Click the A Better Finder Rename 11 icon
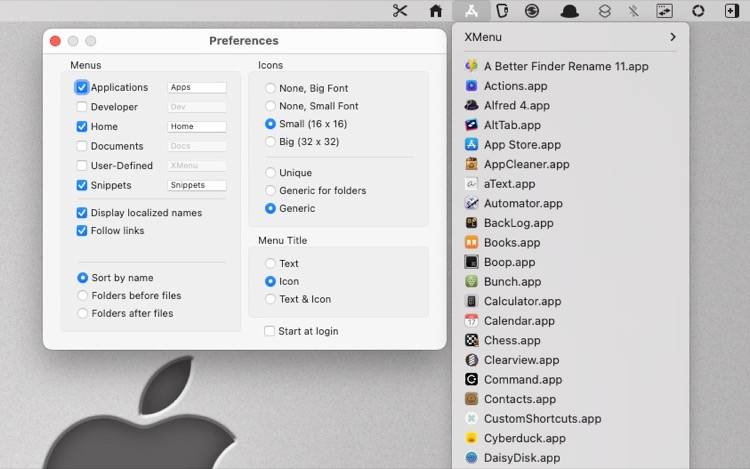 click(x=471, y=66)
